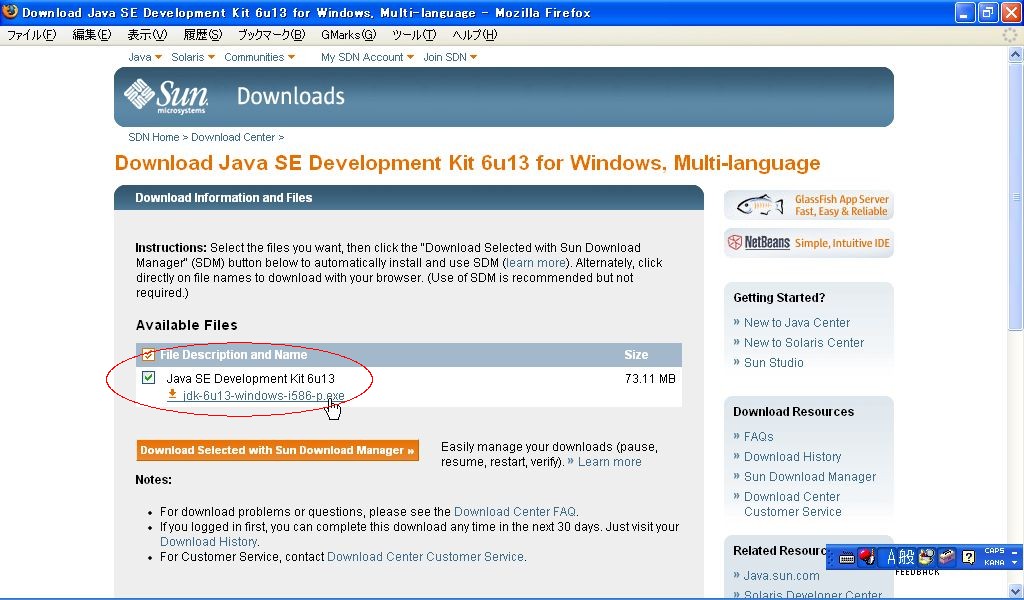Open the IME tools toolbox icon
Image resolution: width=1024 pixels, height=600 pixels.
point(947,557)
